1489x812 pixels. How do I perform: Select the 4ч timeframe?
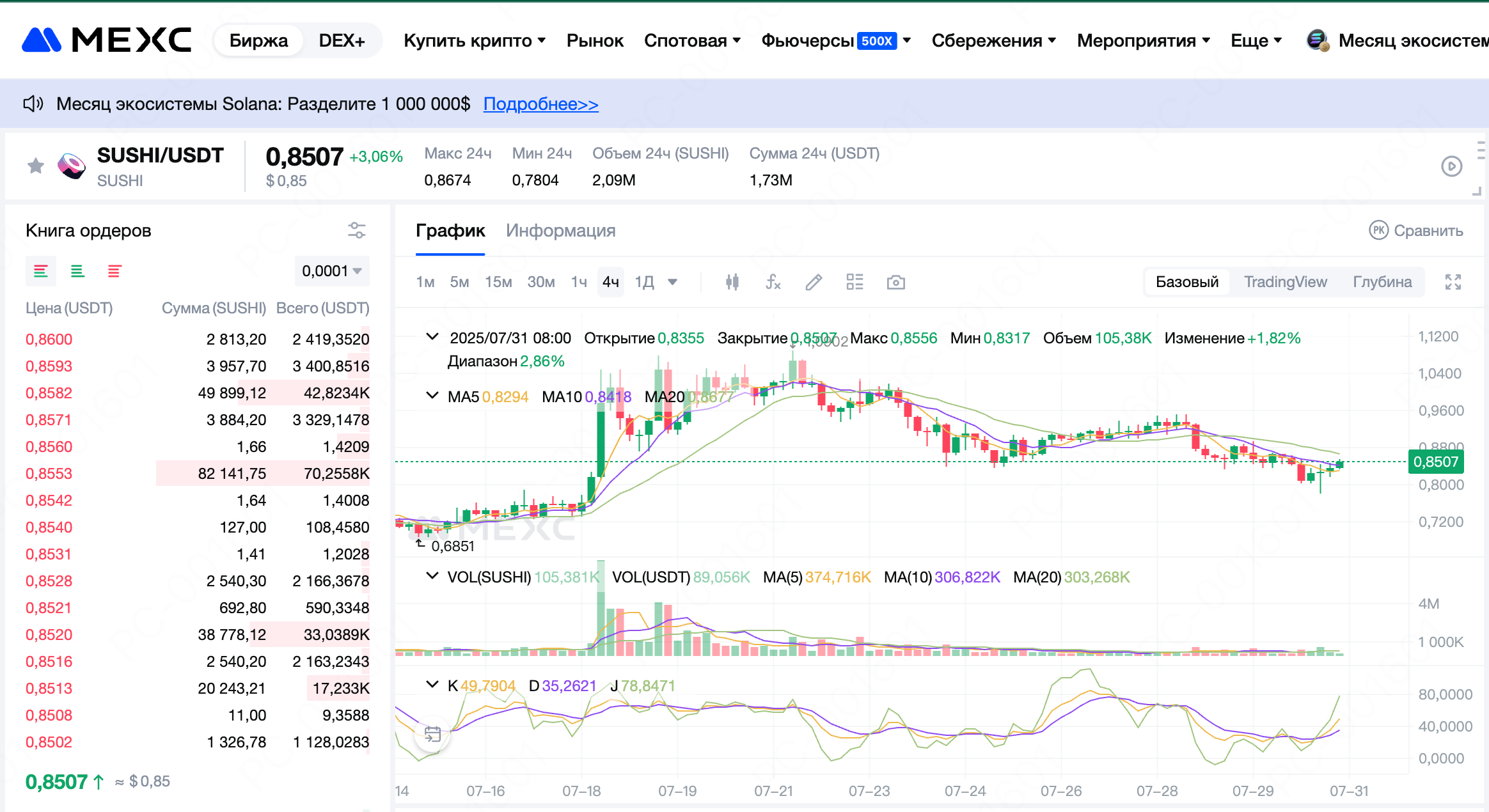click(611, 282)
